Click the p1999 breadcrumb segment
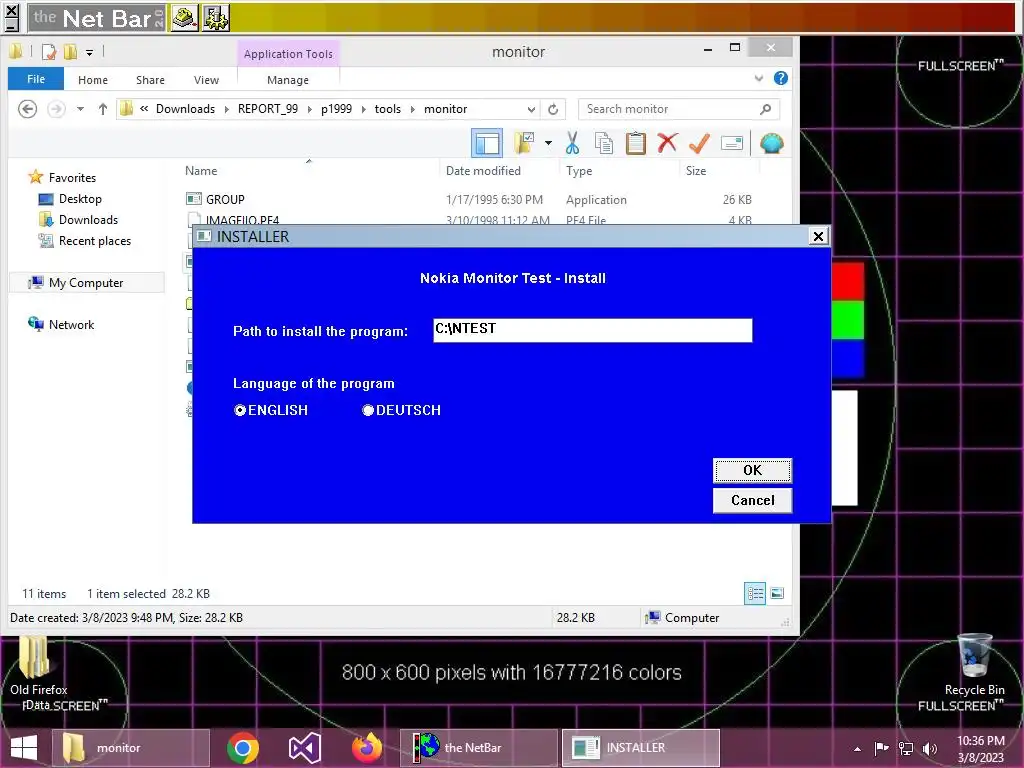The height and width of the screenshot is (768, 1024). point(336,109)
